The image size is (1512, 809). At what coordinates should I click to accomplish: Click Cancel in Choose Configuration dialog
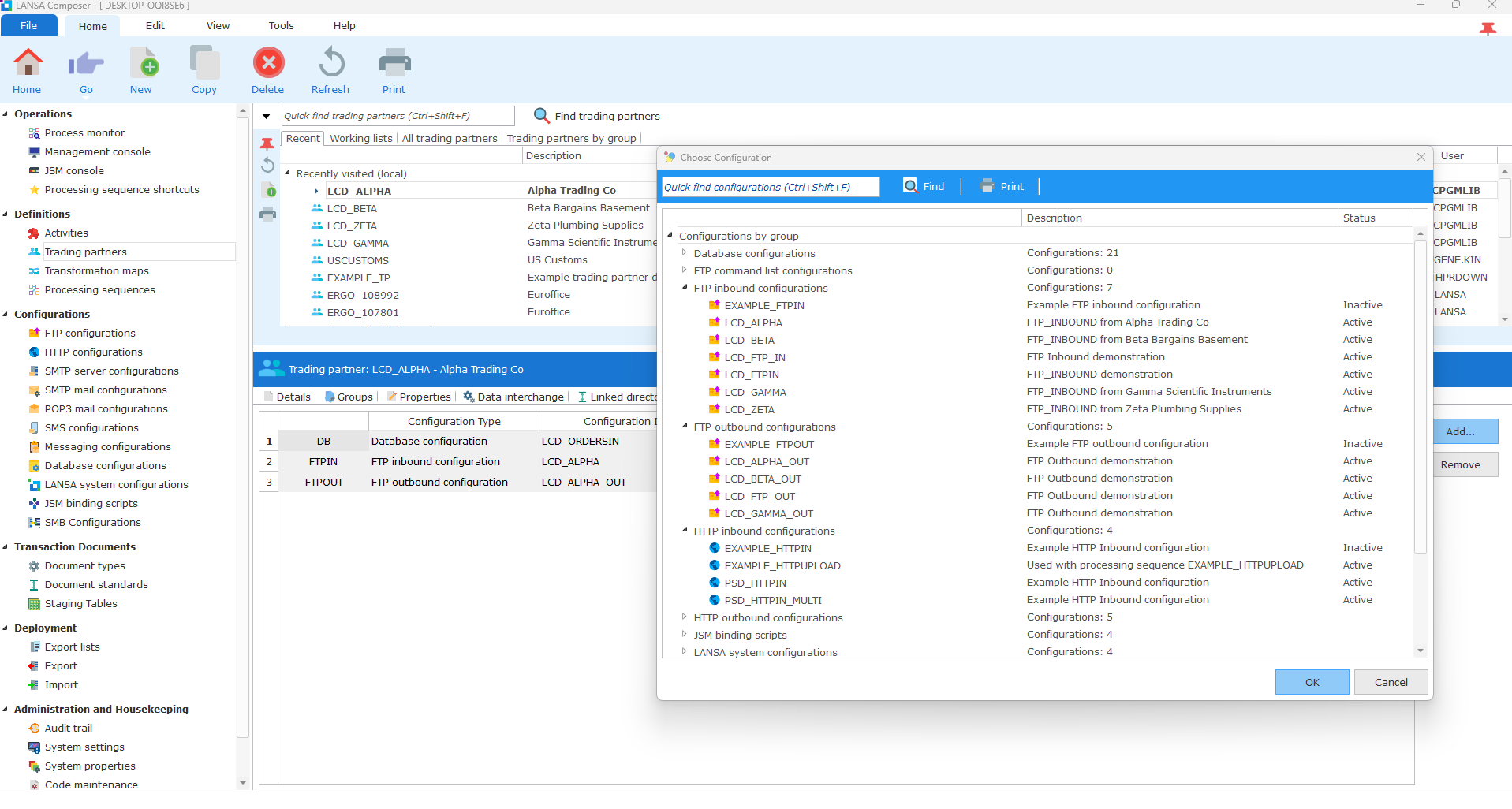(1391, 683)
